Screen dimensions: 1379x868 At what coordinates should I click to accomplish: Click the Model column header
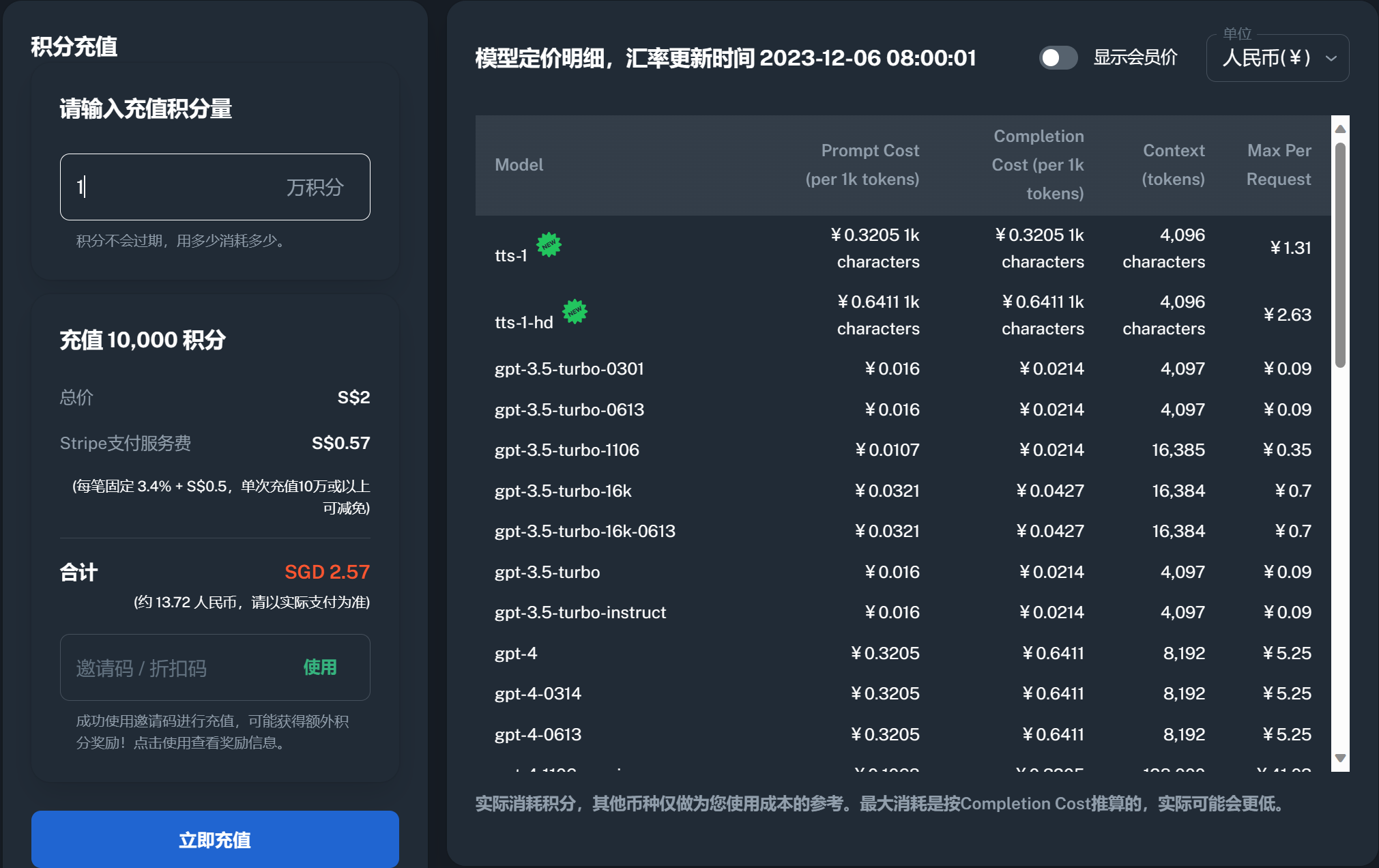coord(519,164)
